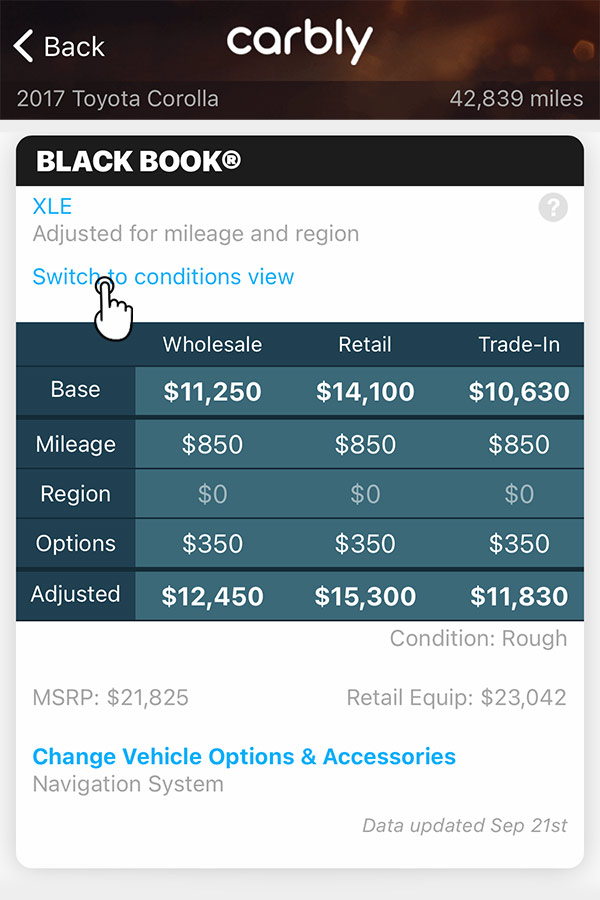Screen dimensions: 600x900
Task: Tap the Options adjustment of $350
Action: (x=211, y=543)
